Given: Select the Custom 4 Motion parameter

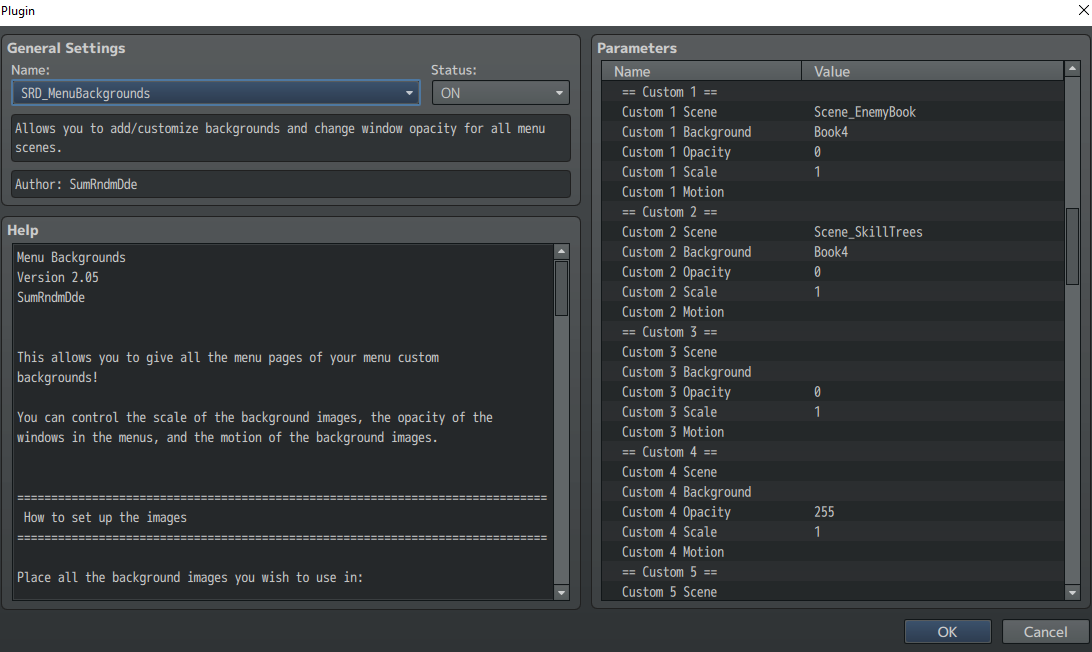Looking at the screenshot, I should 833,552.
